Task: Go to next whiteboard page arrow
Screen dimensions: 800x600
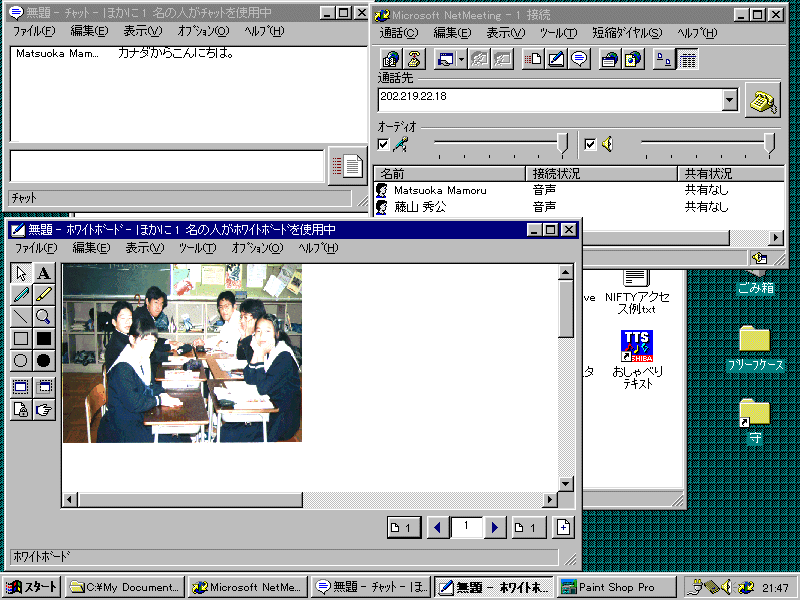Action: [494, 528]
